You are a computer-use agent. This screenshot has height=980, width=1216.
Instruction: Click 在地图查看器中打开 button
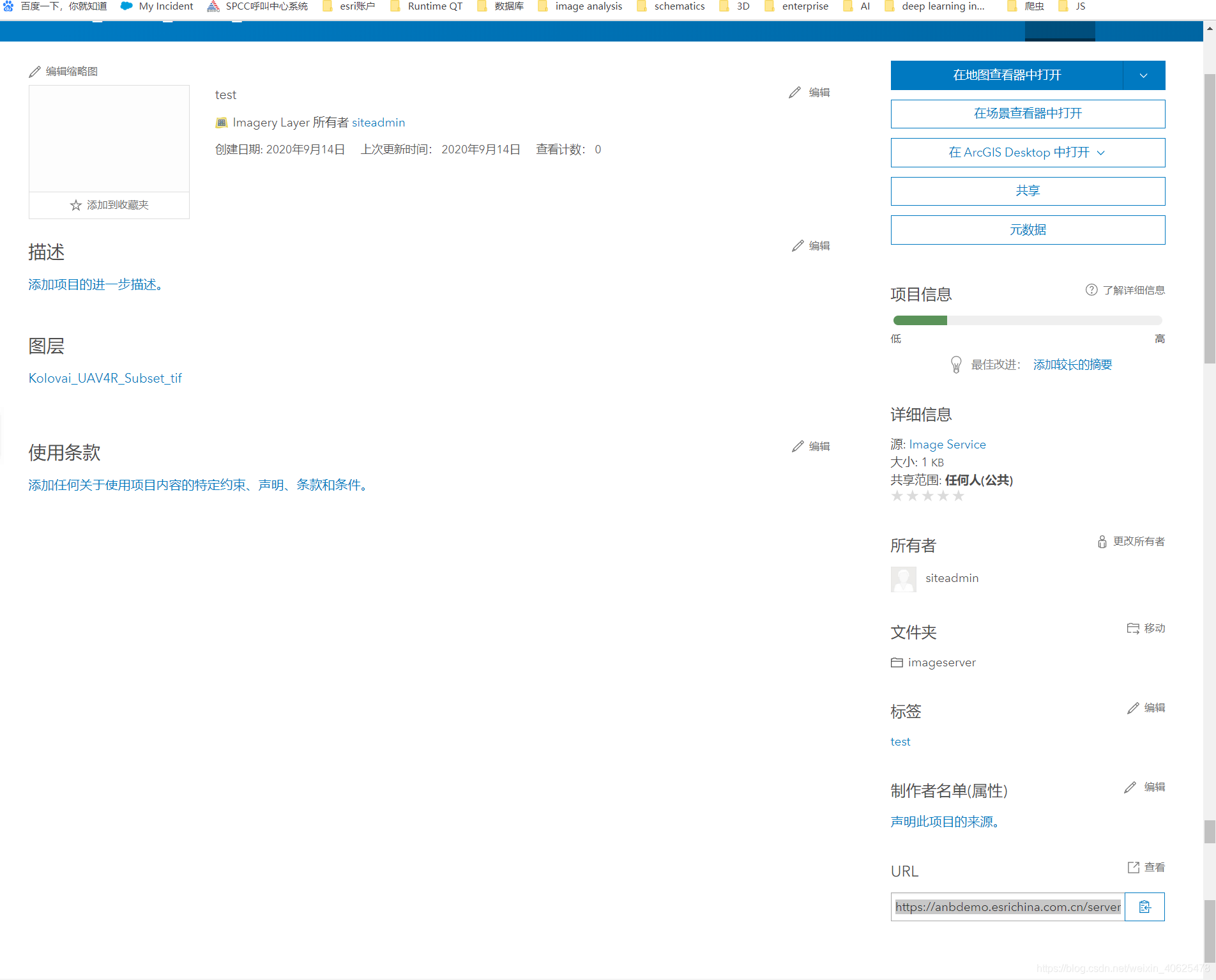(1007, 75)
